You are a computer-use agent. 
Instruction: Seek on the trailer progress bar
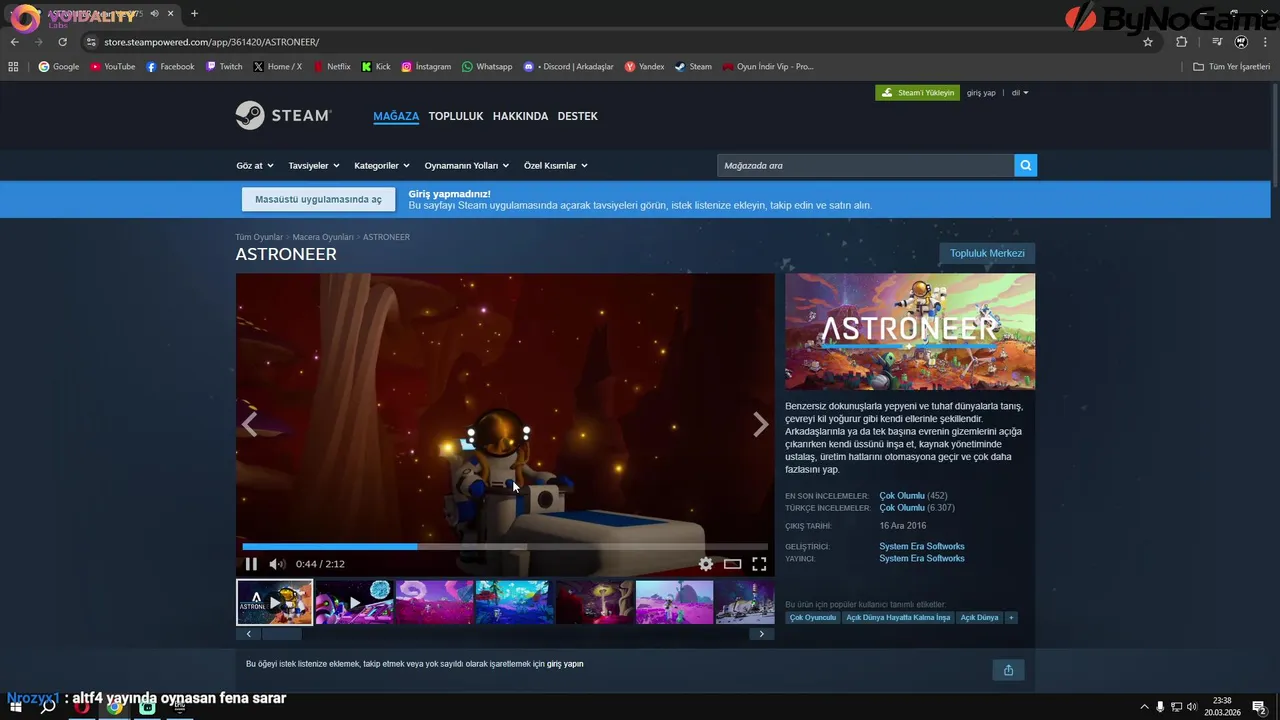[505, 547]
